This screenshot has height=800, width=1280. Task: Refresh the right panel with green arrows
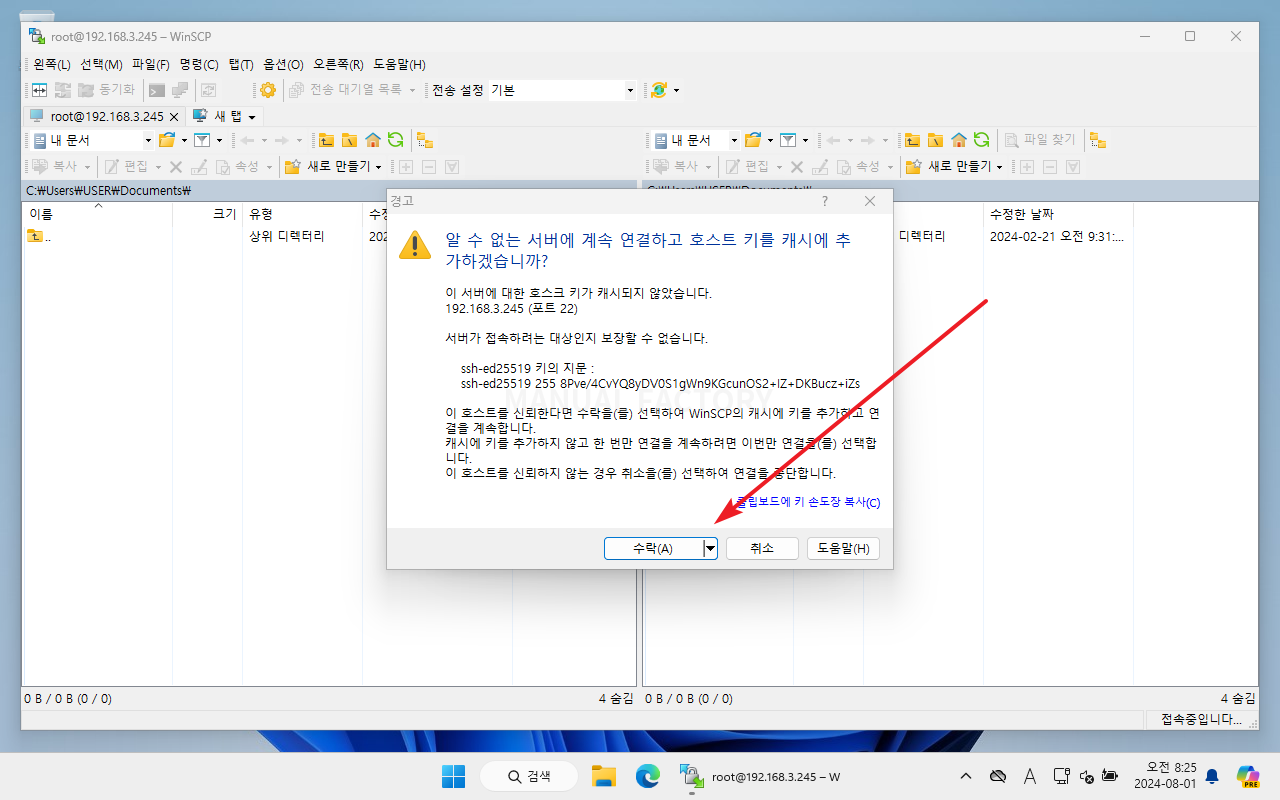[982, 141]
